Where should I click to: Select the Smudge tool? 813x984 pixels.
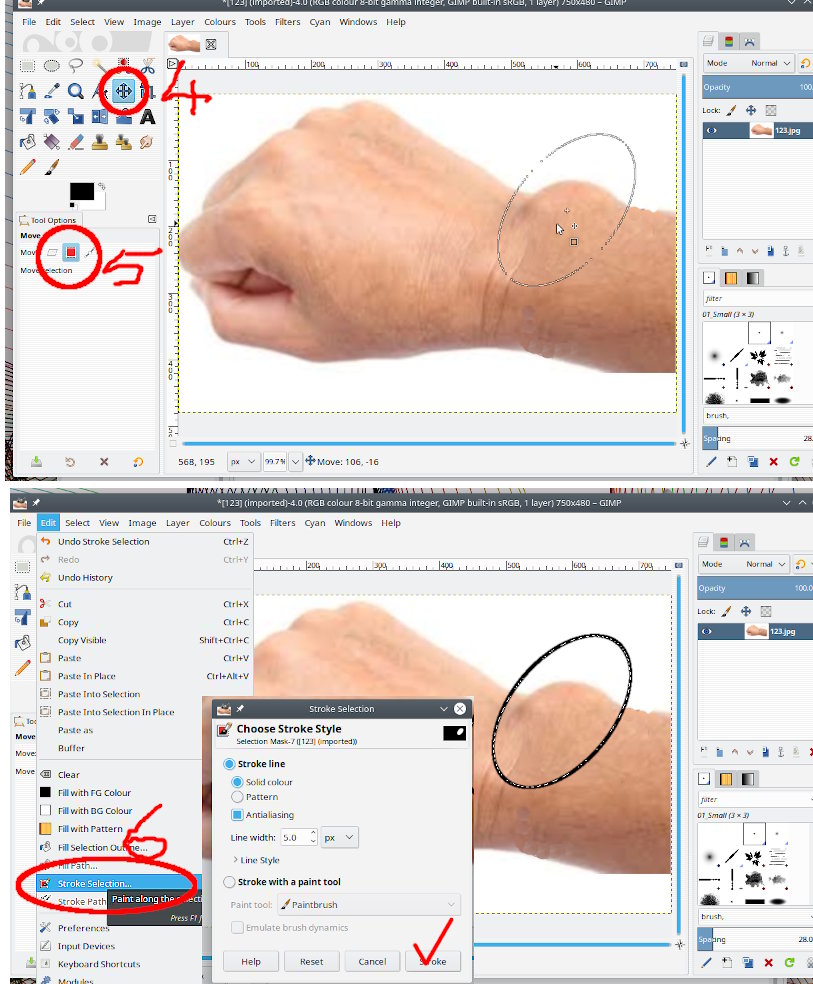[147, 142]
